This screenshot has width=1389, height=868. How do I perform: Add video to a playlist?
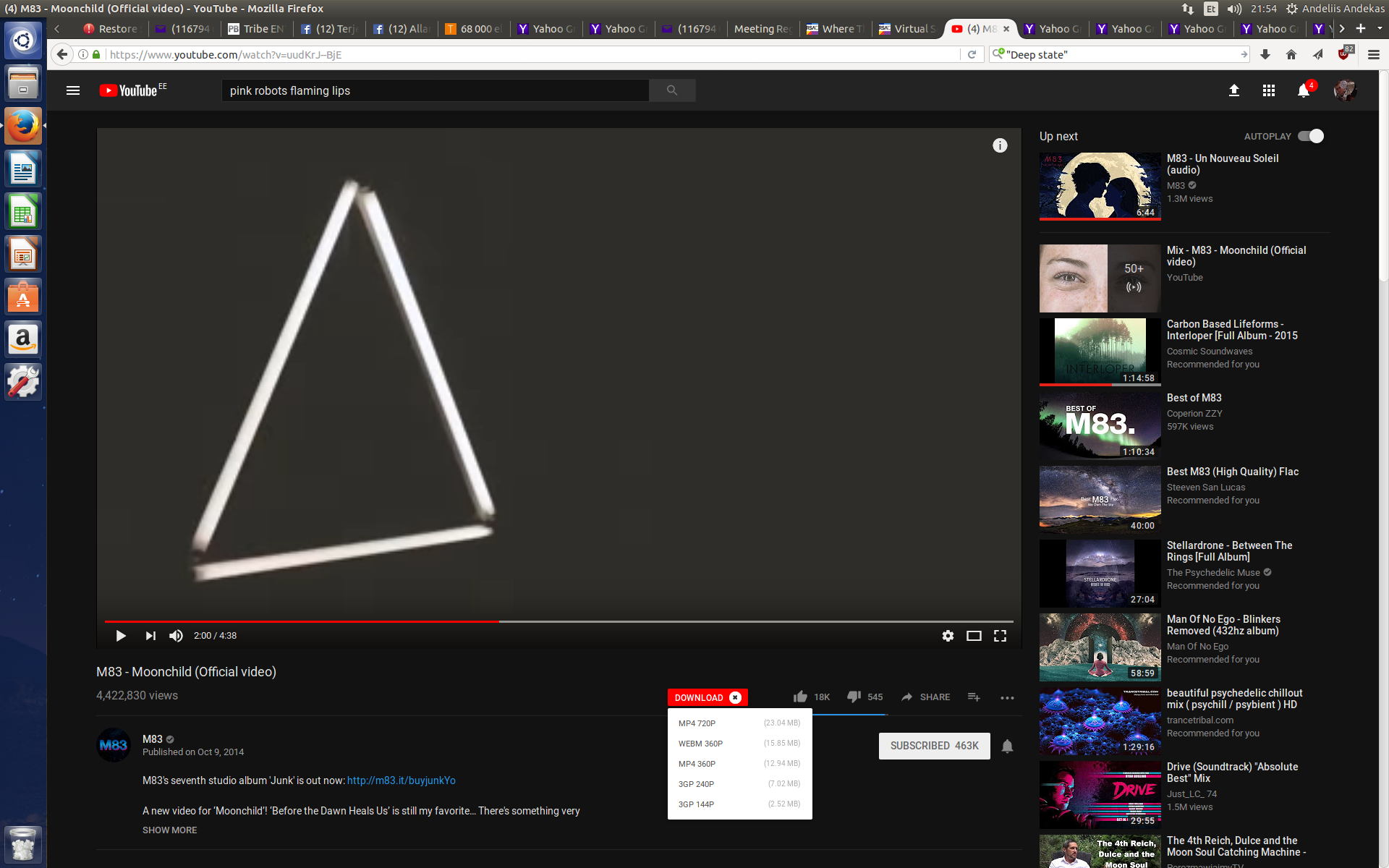pos(974,697)
